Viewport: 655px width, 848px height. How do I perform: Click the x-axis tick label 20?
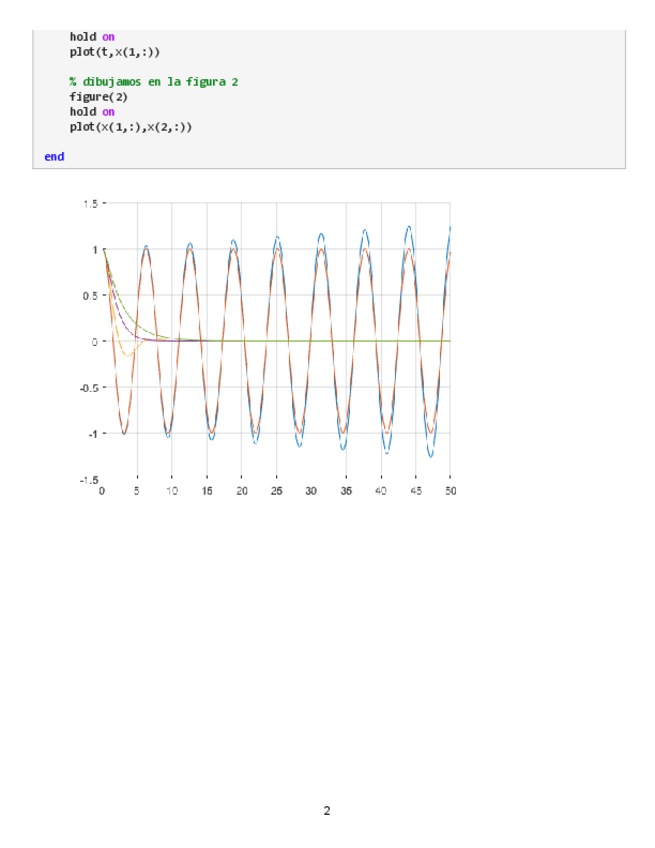[x=242, y=492]
